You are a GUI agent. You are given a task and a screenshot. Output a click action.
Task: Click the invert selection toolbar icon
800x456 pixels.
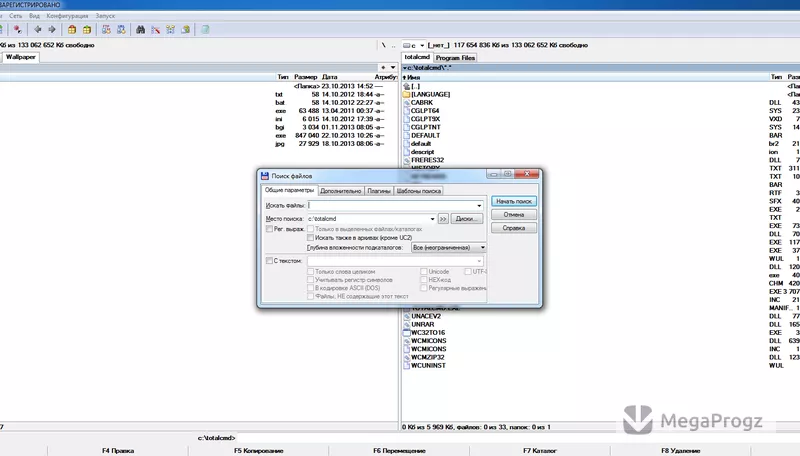[18, 30]
